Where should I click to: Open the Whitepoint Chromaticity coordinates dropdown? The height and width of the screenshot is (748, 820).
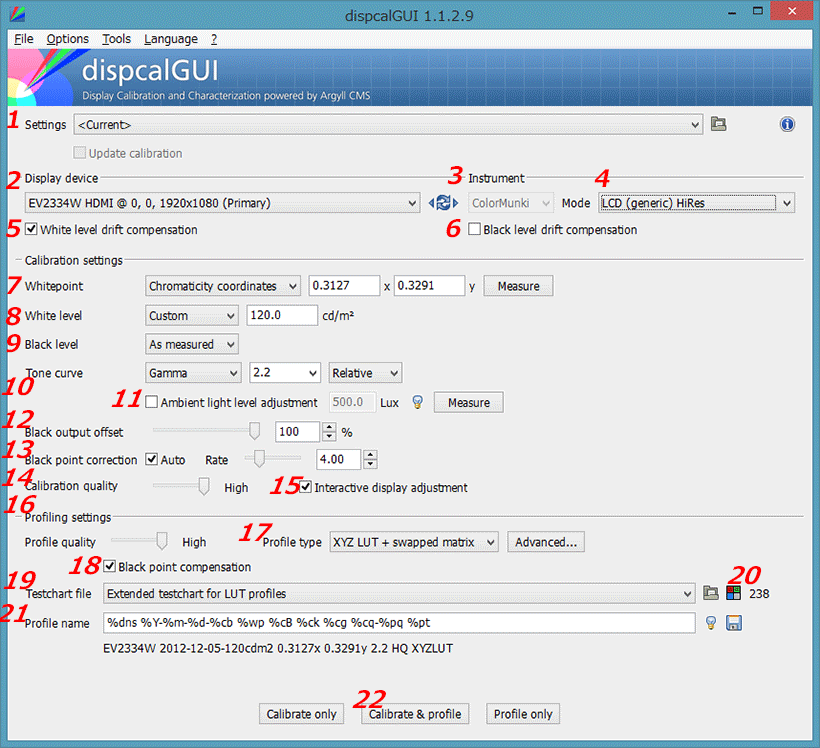[223, 286]
